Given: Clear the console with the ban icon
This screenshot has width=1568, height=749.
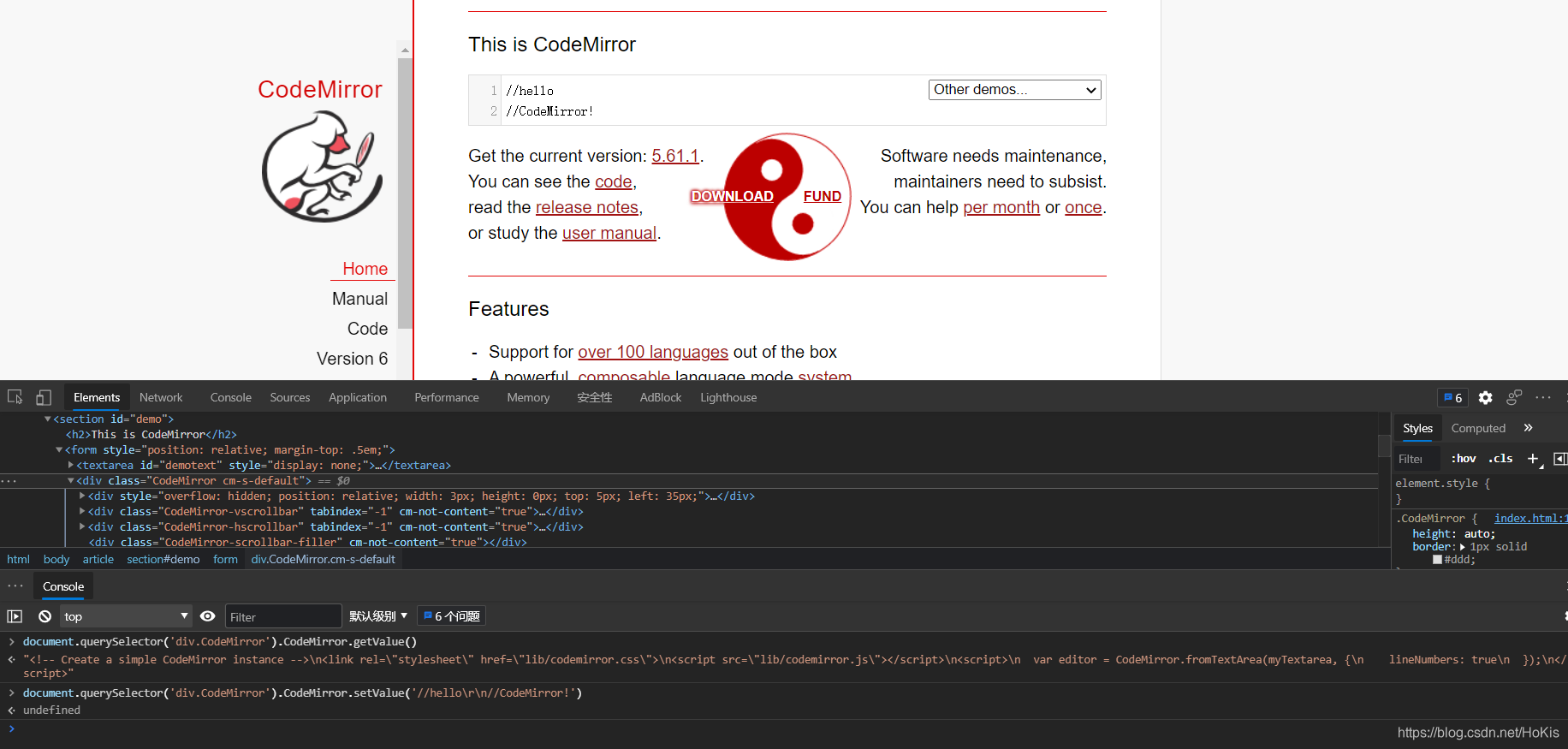Looking at the screenshot, I should [45, 616].
